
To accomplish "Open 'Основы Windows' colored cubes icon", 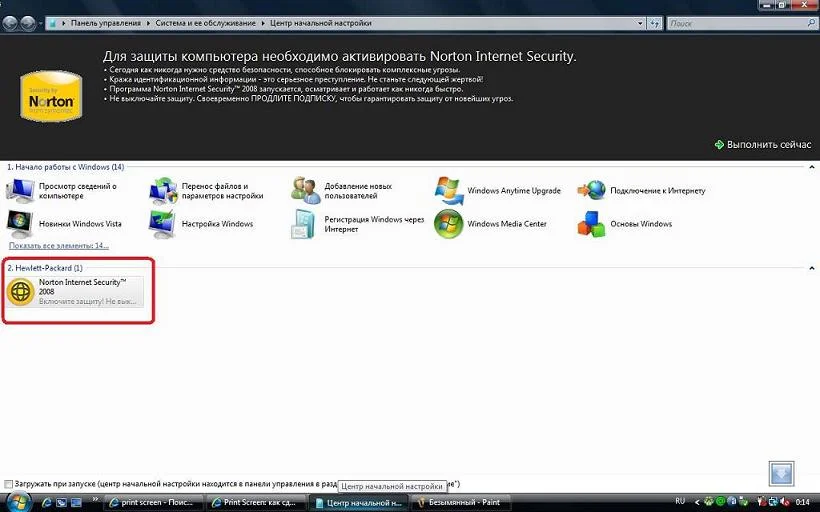I will [591, 224].
